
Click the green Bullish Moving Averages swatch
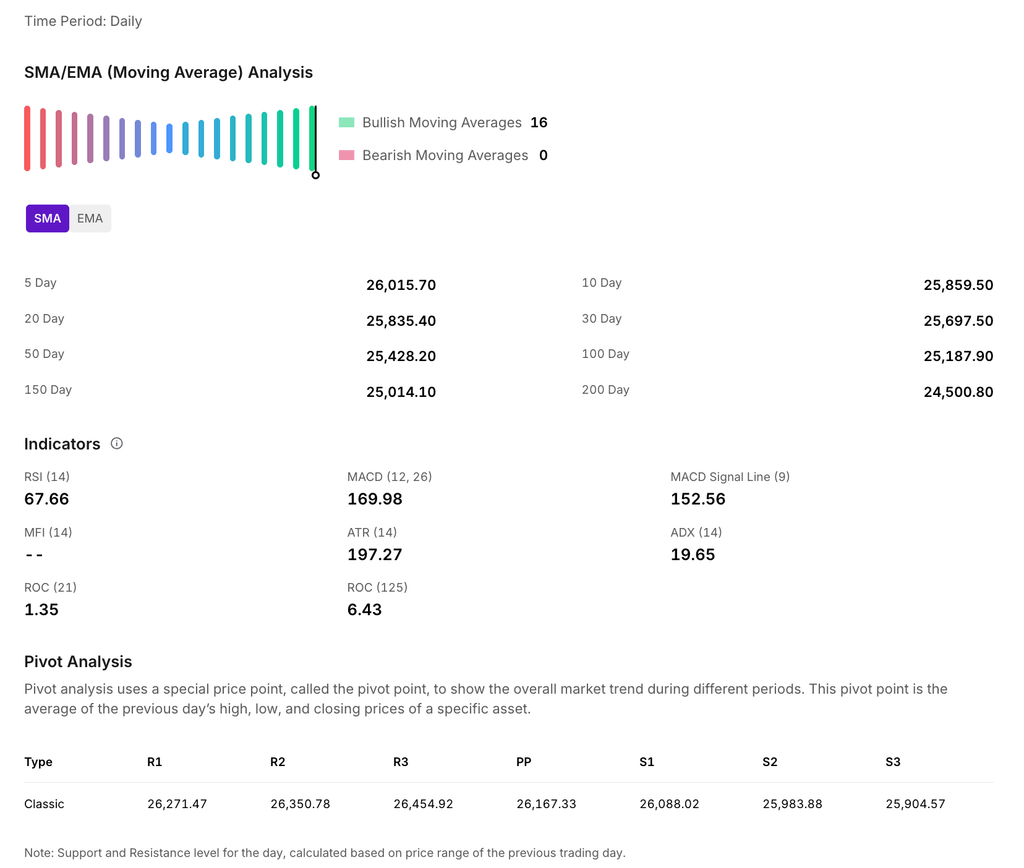pos(347,122)
